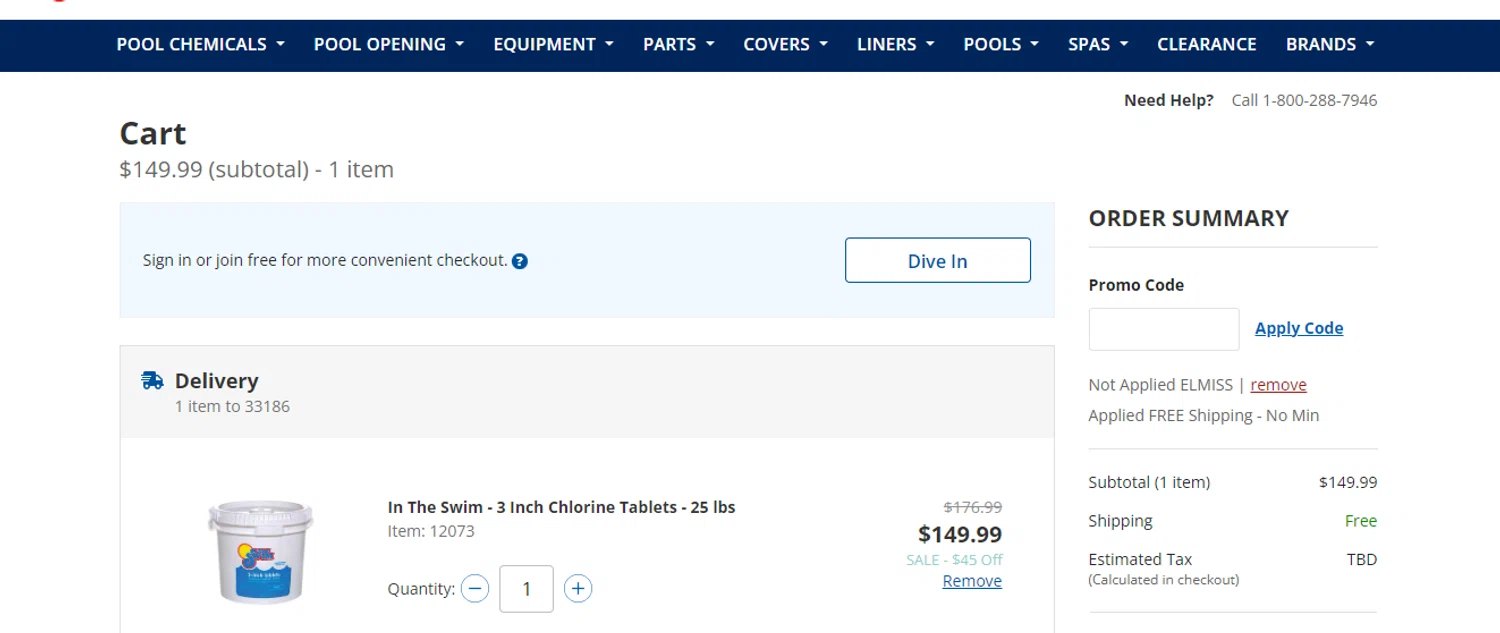Viewport: 1500px width, 633px height.
Task: Increase quantity with the plus icon
Action: coord(577,589)
